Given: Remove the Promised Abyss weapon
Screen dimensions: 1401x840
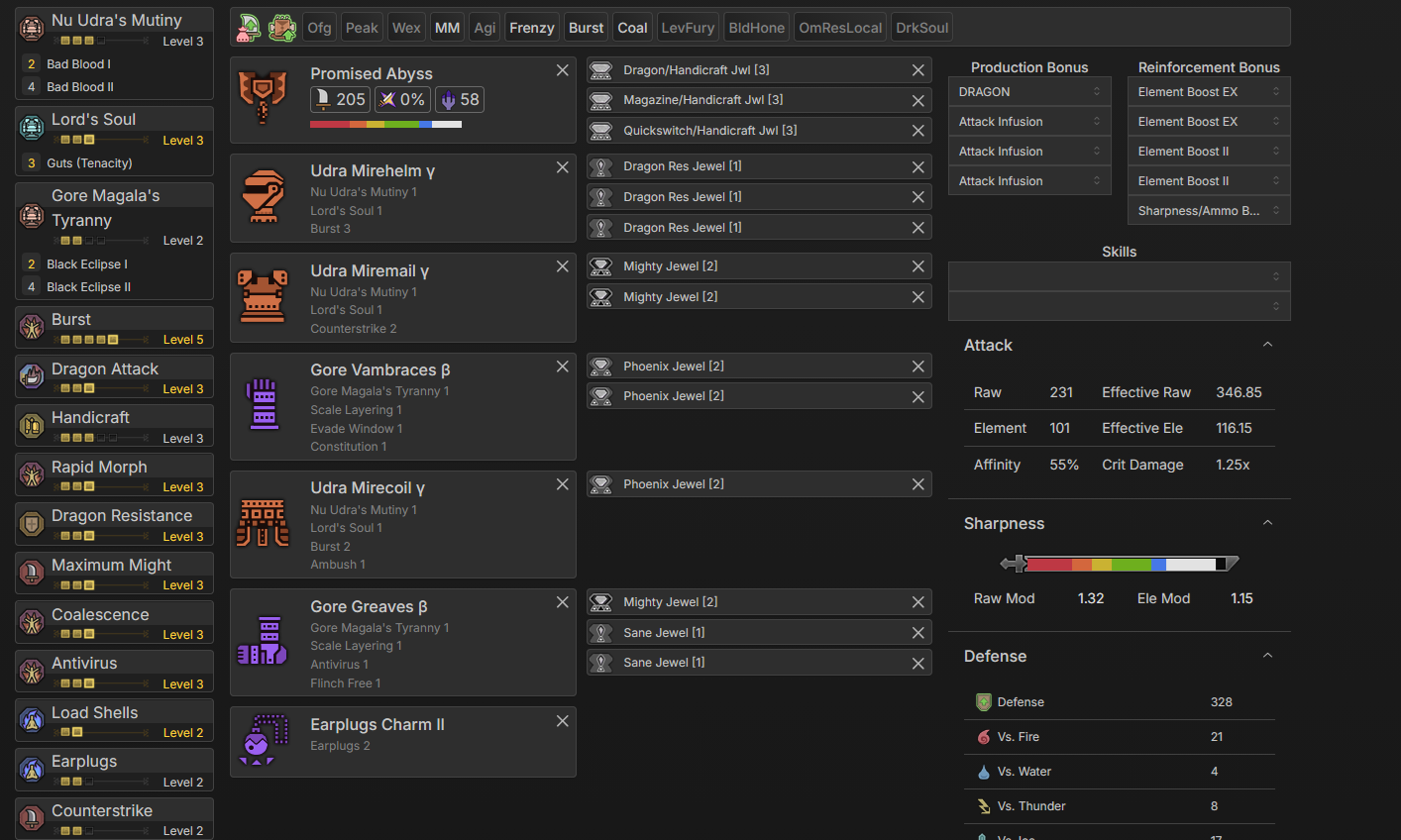Looking at the screenshot, I should point(563,70).
